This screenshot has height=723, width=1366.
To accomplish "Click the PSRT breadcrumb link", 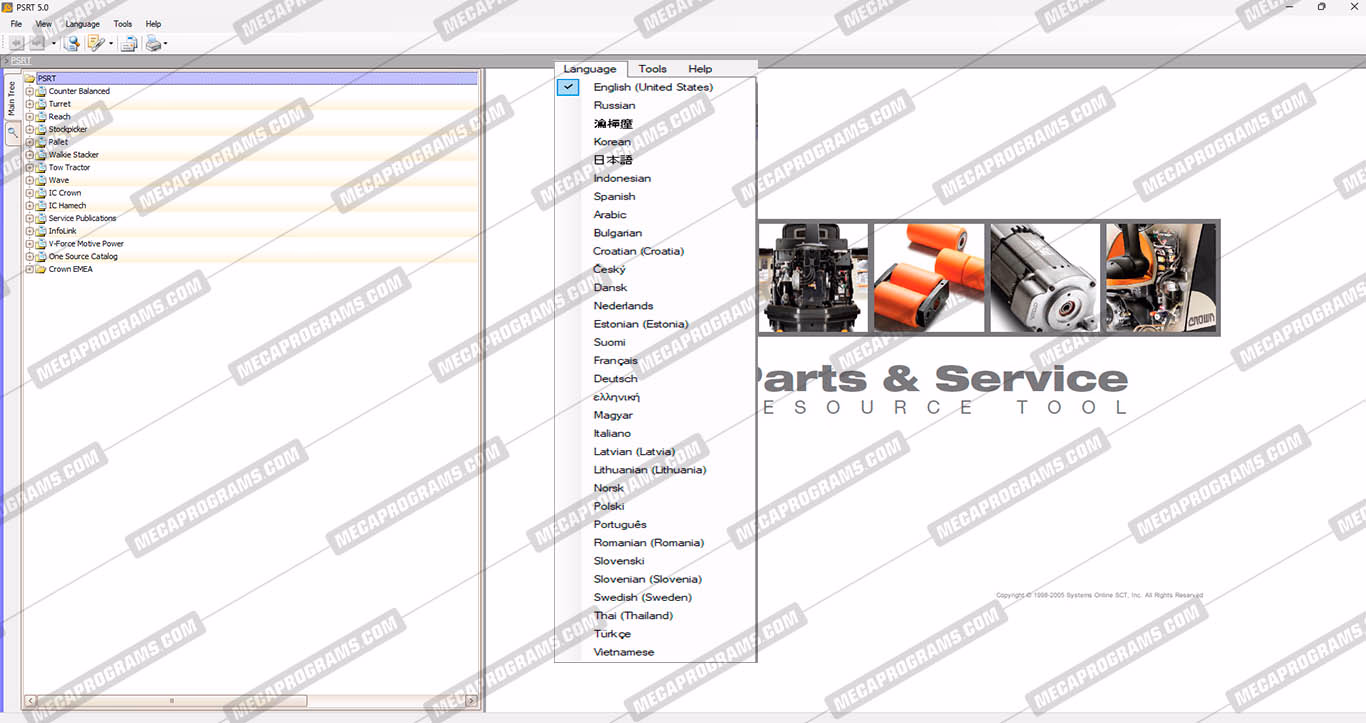I will coord(20,62).
